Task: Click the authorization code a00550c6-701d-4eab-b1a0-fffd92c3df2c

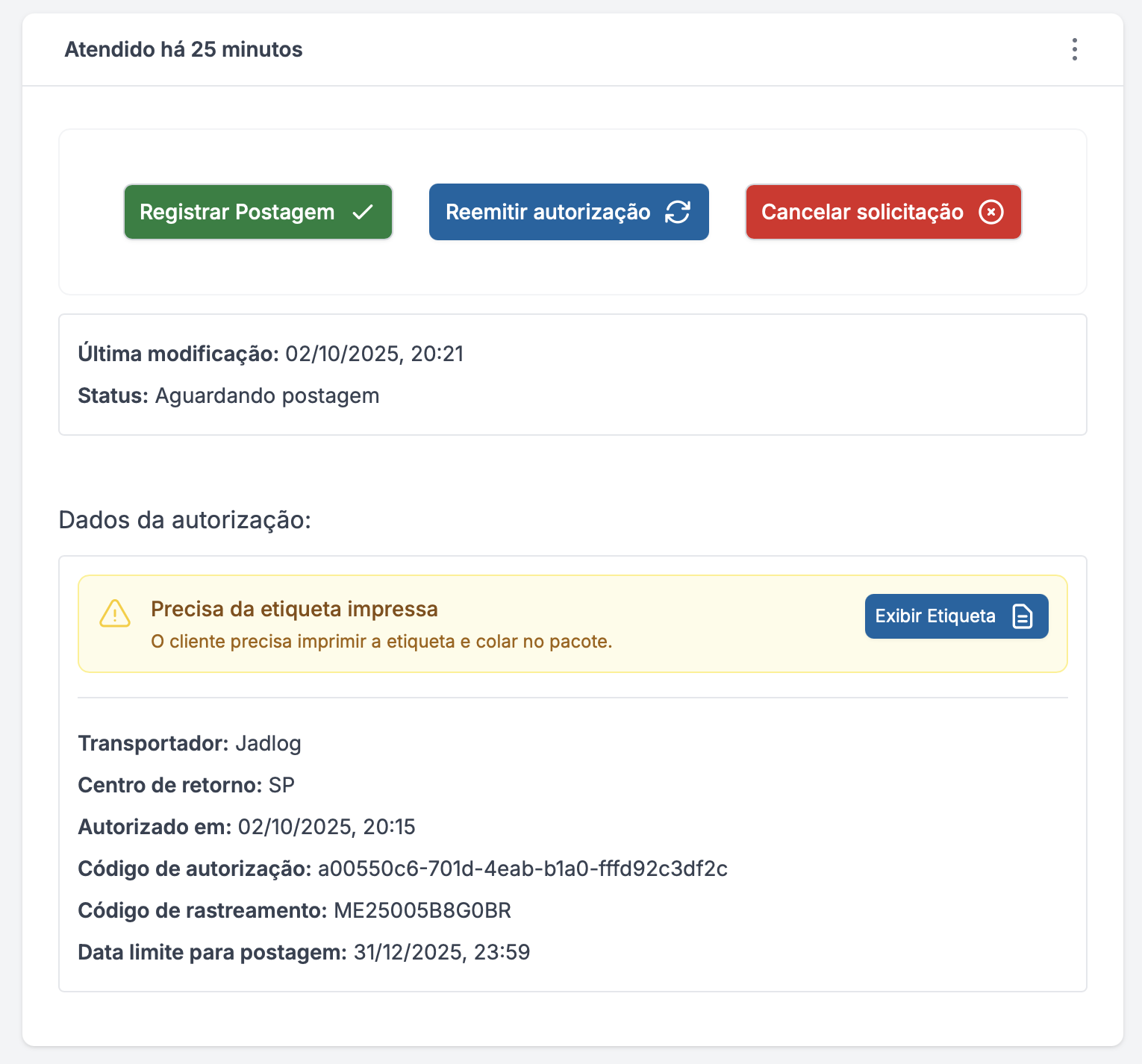Action: tap(522, 869)
